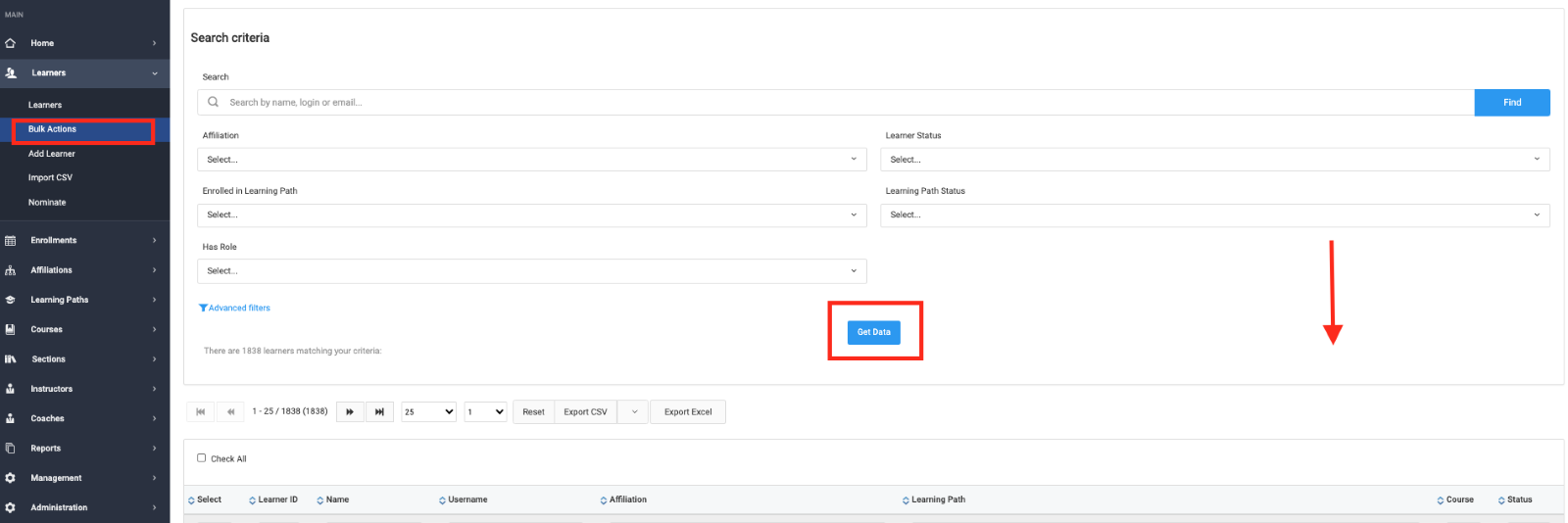Tick the Check All checkbox
Viewport: 1568px width, 523px height.
click(202, 457)
